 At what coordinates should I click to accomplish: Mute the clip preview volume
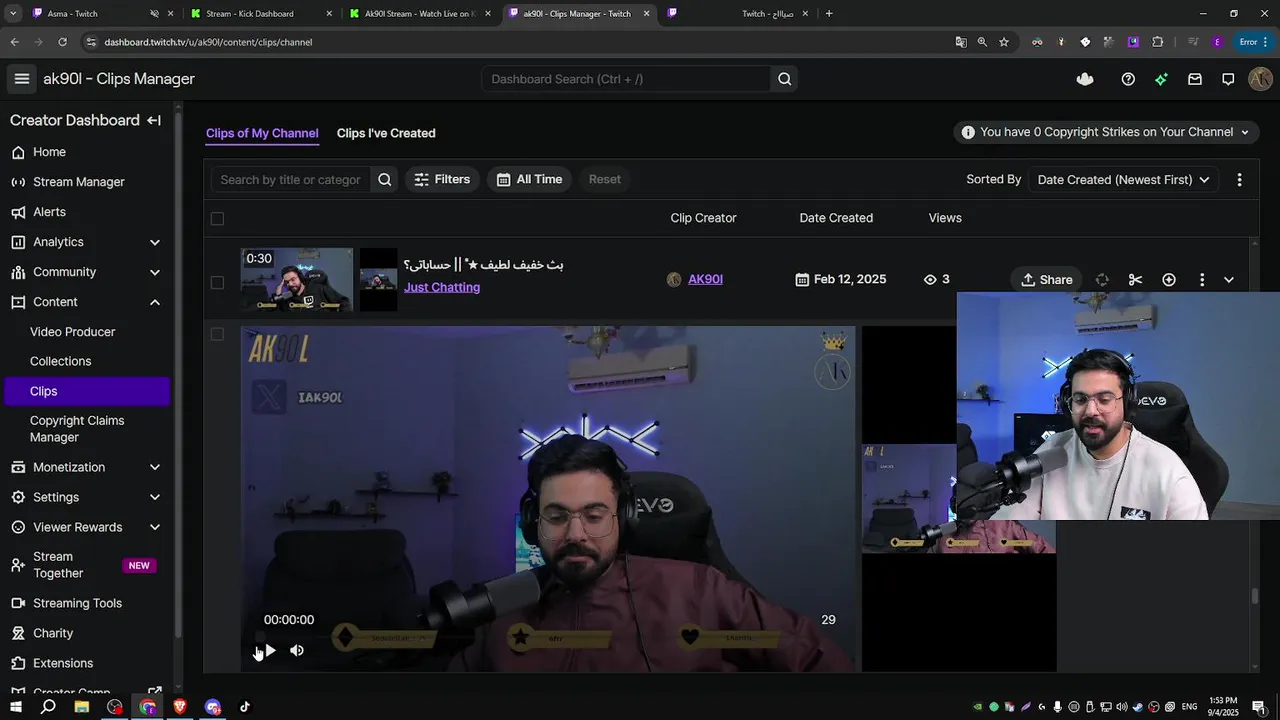click(x=297, y=650)
